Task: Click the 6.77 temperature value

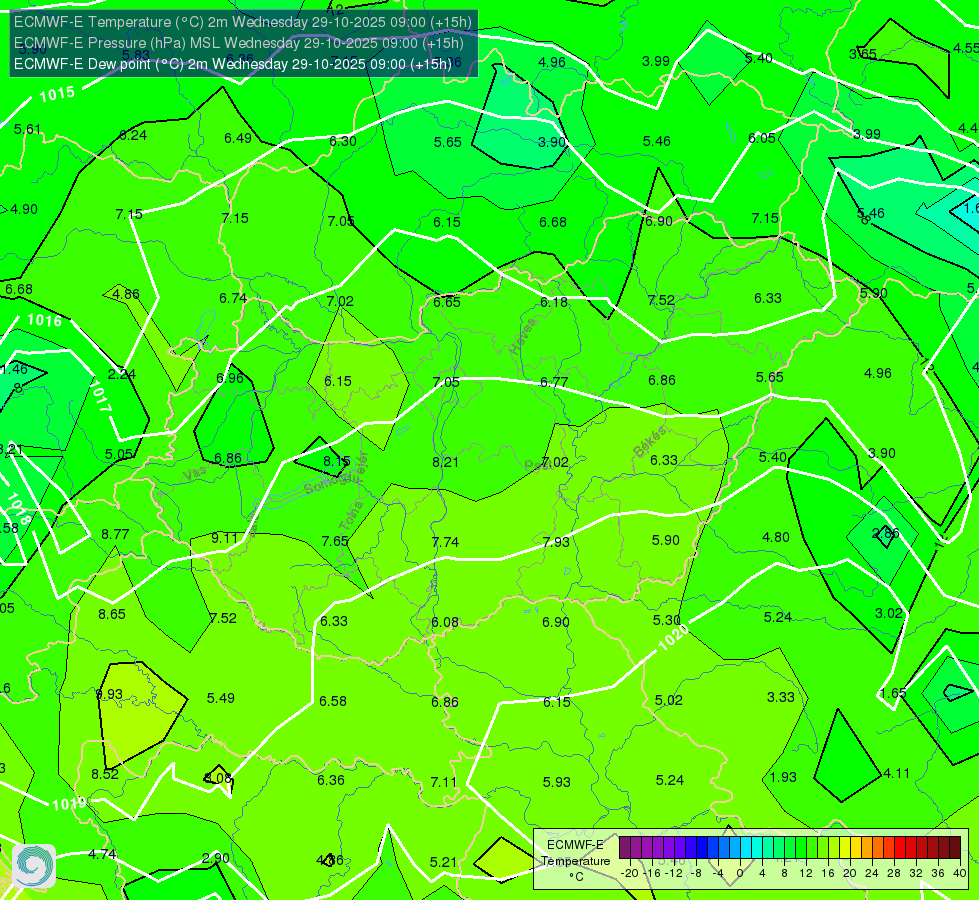Action: pyautogui.click(x=554, y=382)
